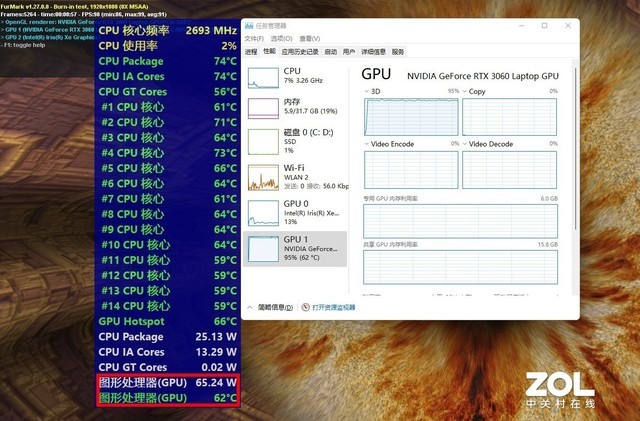Click the CPU Package 25.13 W row
The height and width of the screenshot is (421, 640).
[x=167, y=337]
